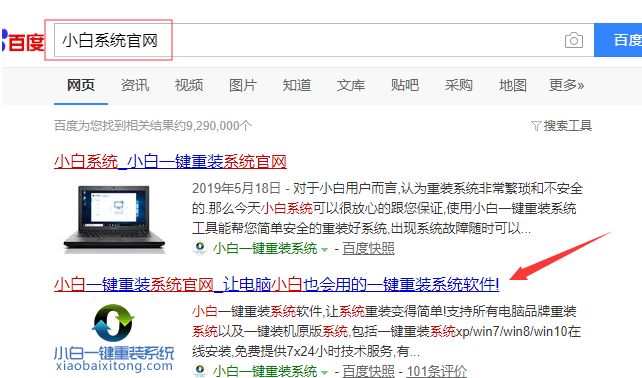Click second result's green 小白一键重装系统 source
This screenshot has width=642, height=378.
(x=265, y=371)
